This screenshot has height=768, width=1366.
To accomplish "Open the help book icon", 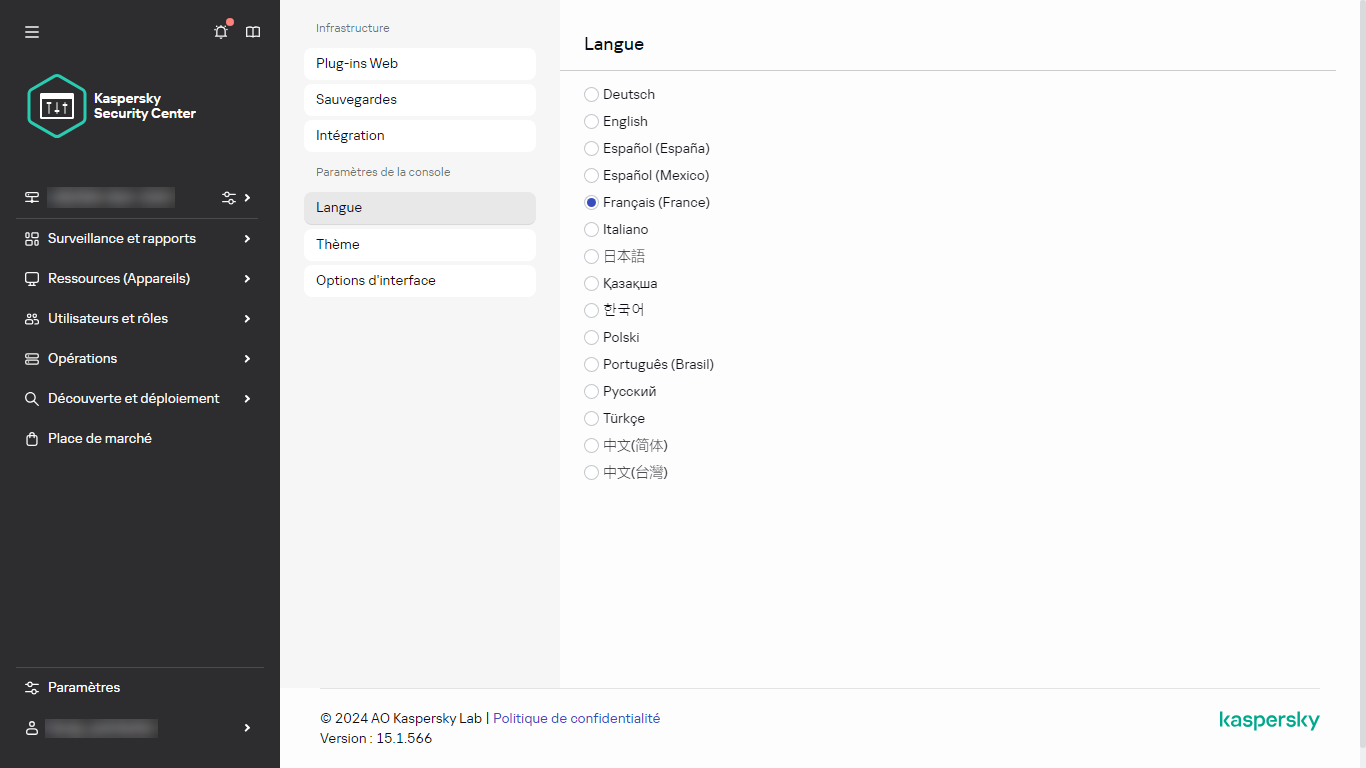I will (x=253, y=32).
